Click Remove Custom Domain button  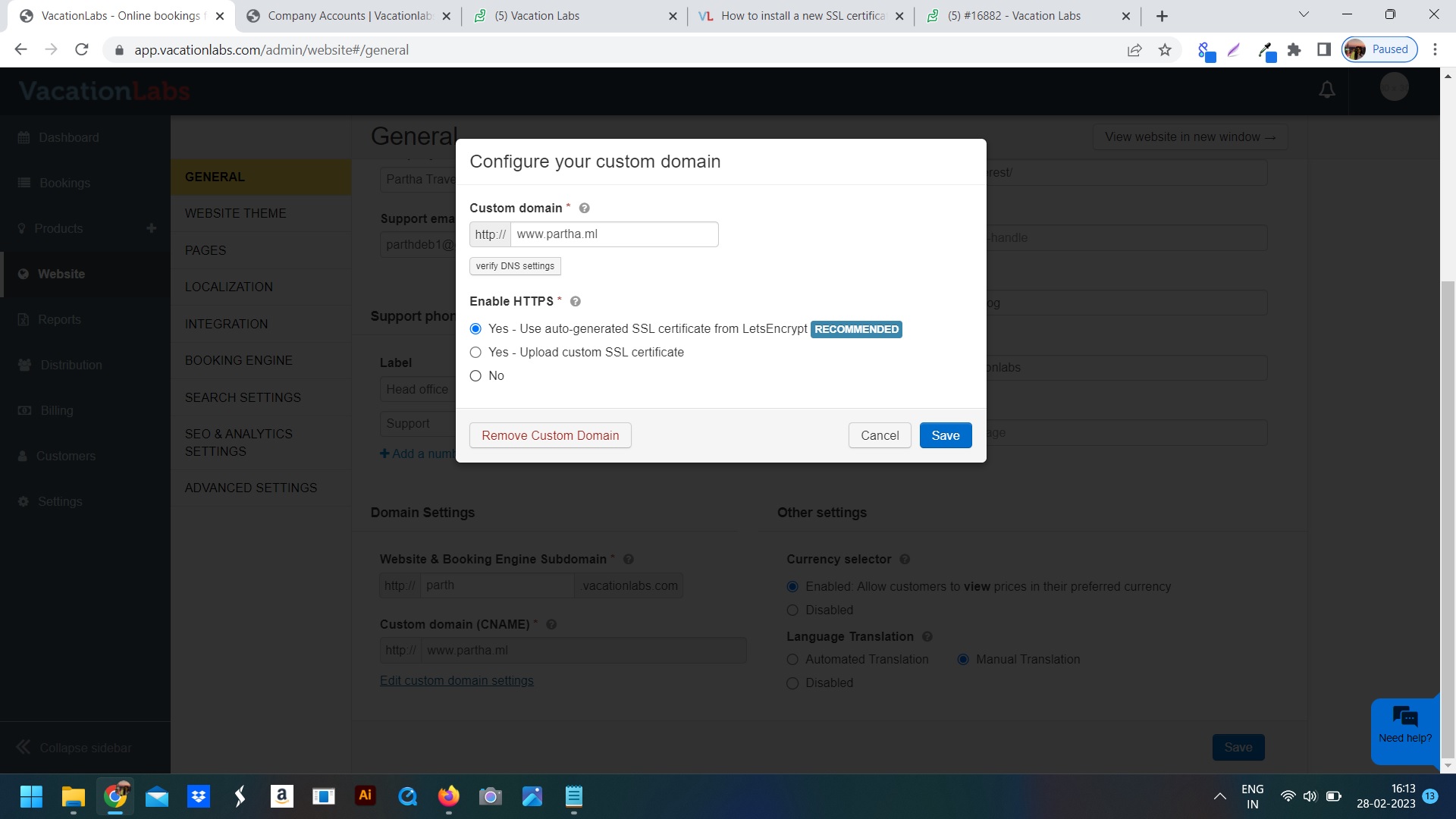click(x=550, y=436)
